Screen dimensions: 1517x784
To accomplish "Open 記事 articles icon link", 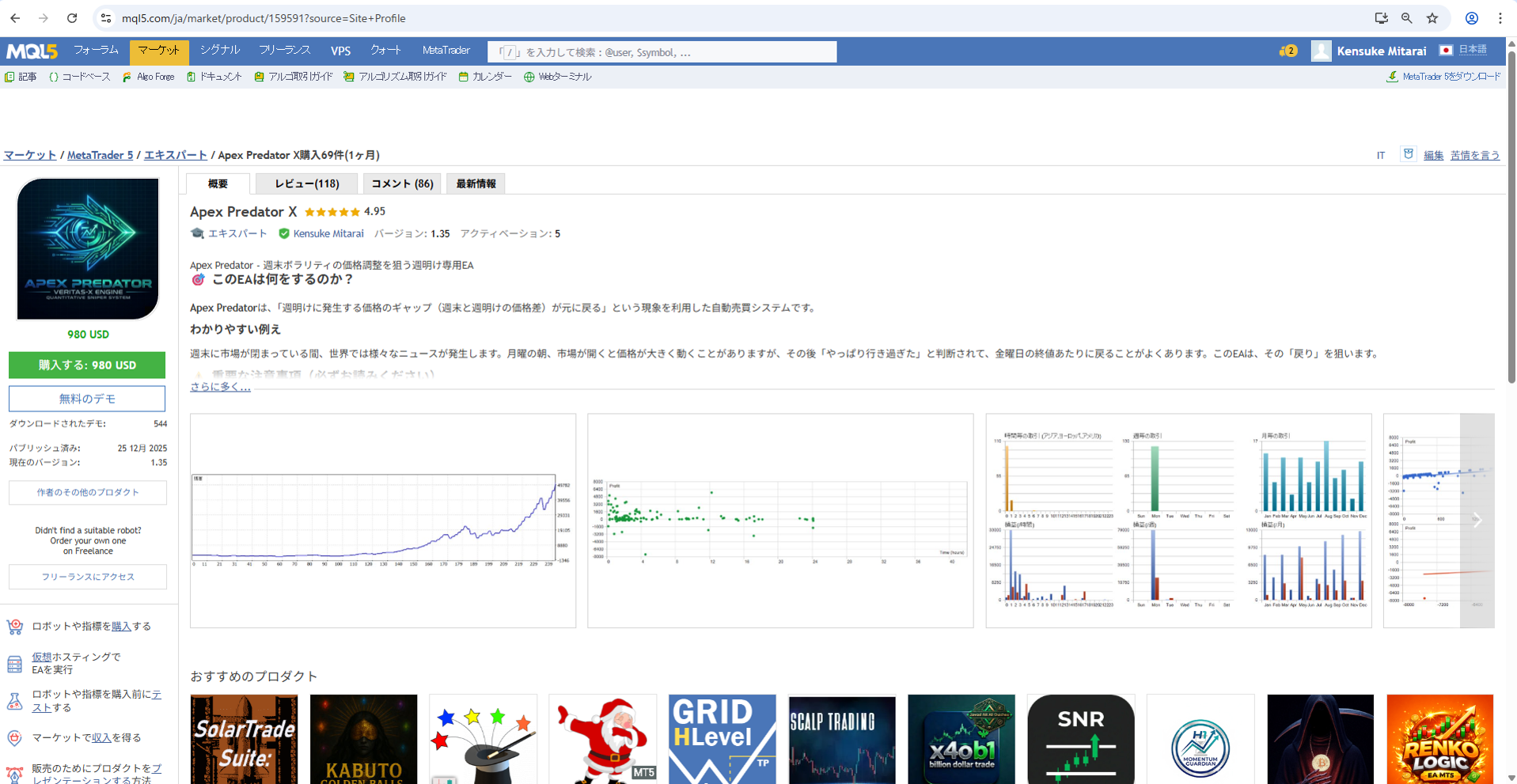I will click(x=21, y=77).
